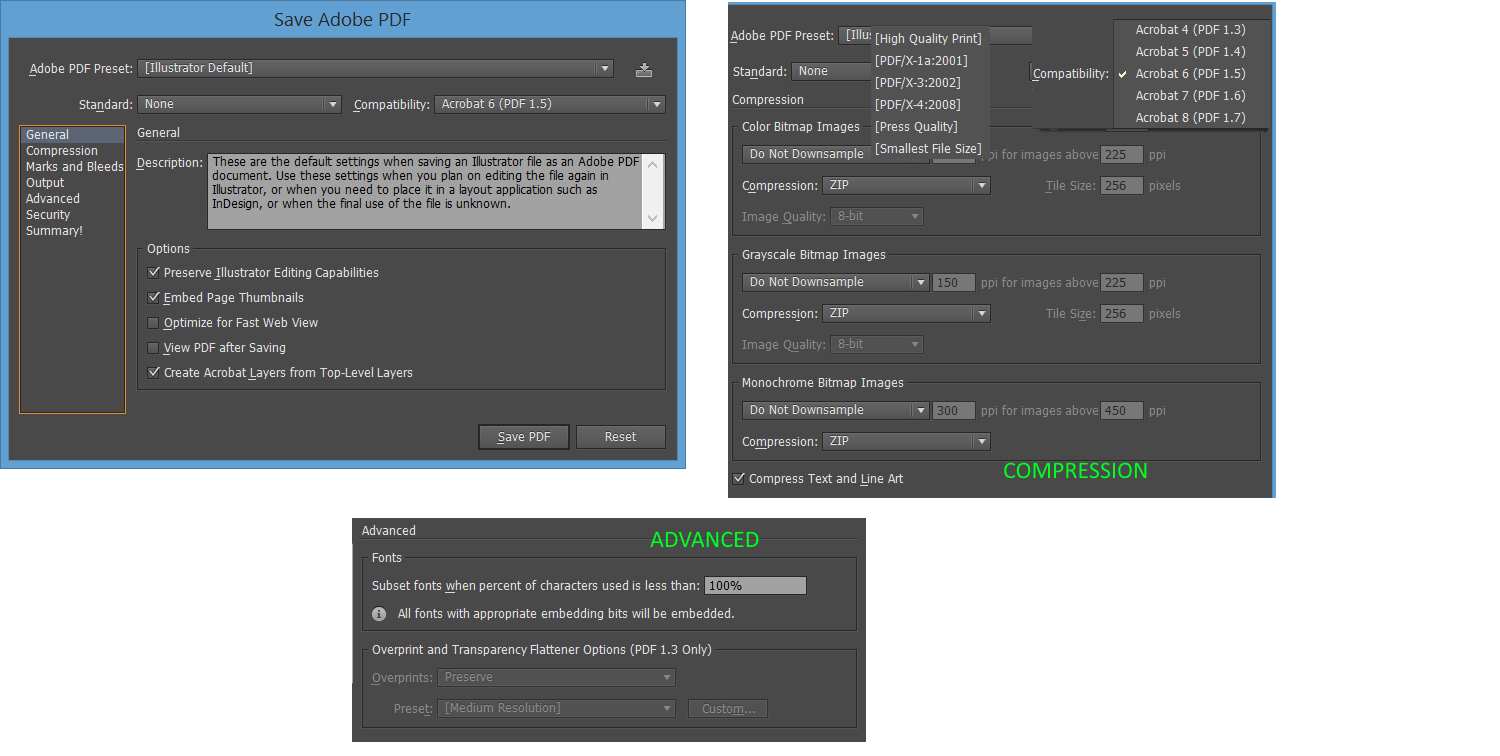Enable Optimize for Fast Web View
The image size is (1500, 756).
tap(153, 322)
